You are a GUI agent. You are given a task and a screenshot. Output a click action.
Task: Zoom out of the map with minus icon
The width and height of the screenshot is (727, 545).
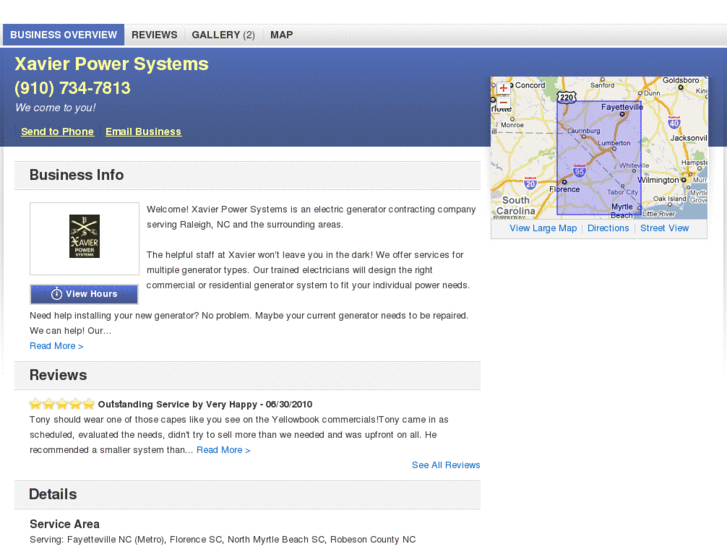coord(503,103)
